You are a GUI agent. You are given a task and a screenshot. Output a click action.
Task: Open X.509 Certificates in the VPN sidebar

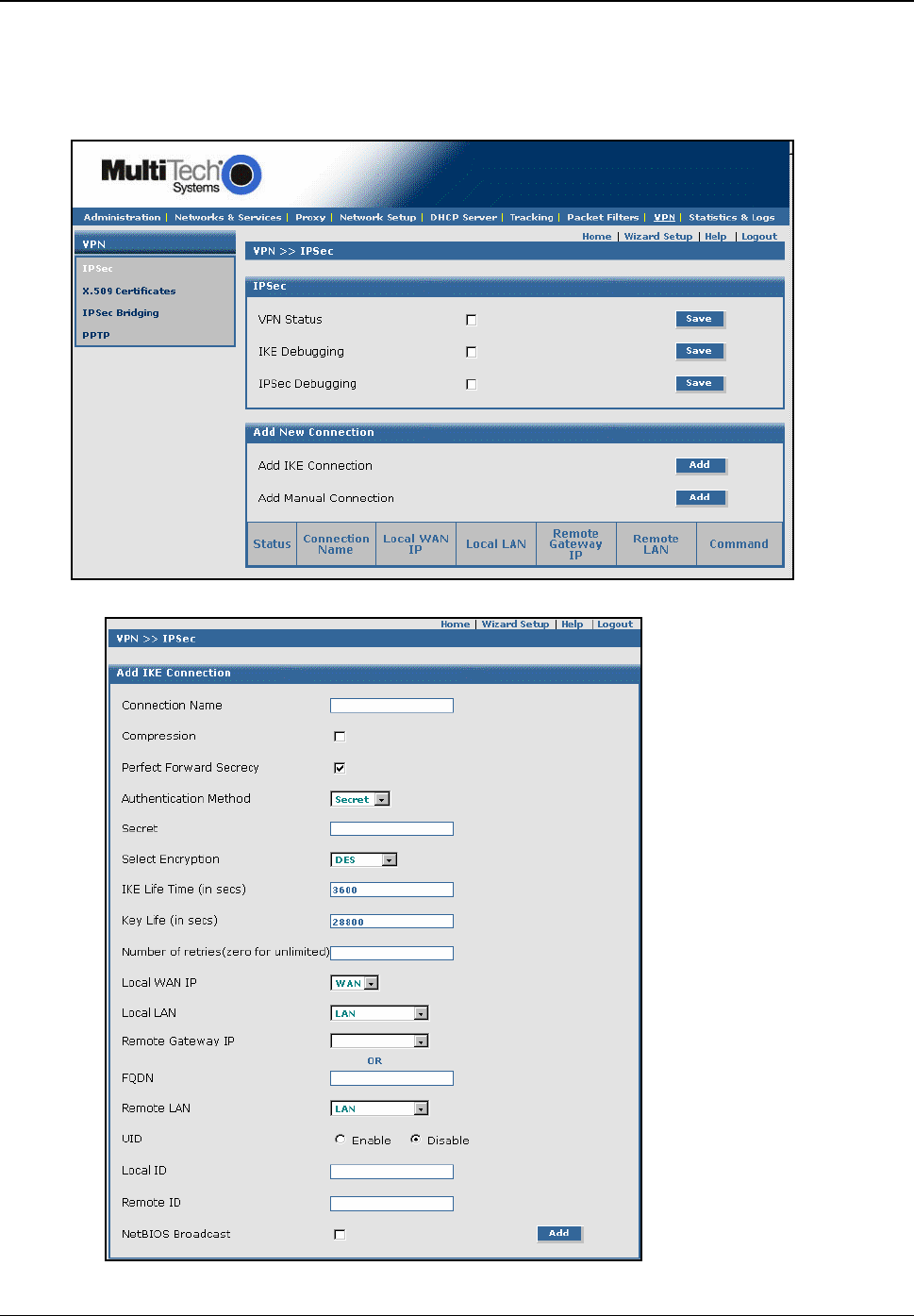(128, 292)
